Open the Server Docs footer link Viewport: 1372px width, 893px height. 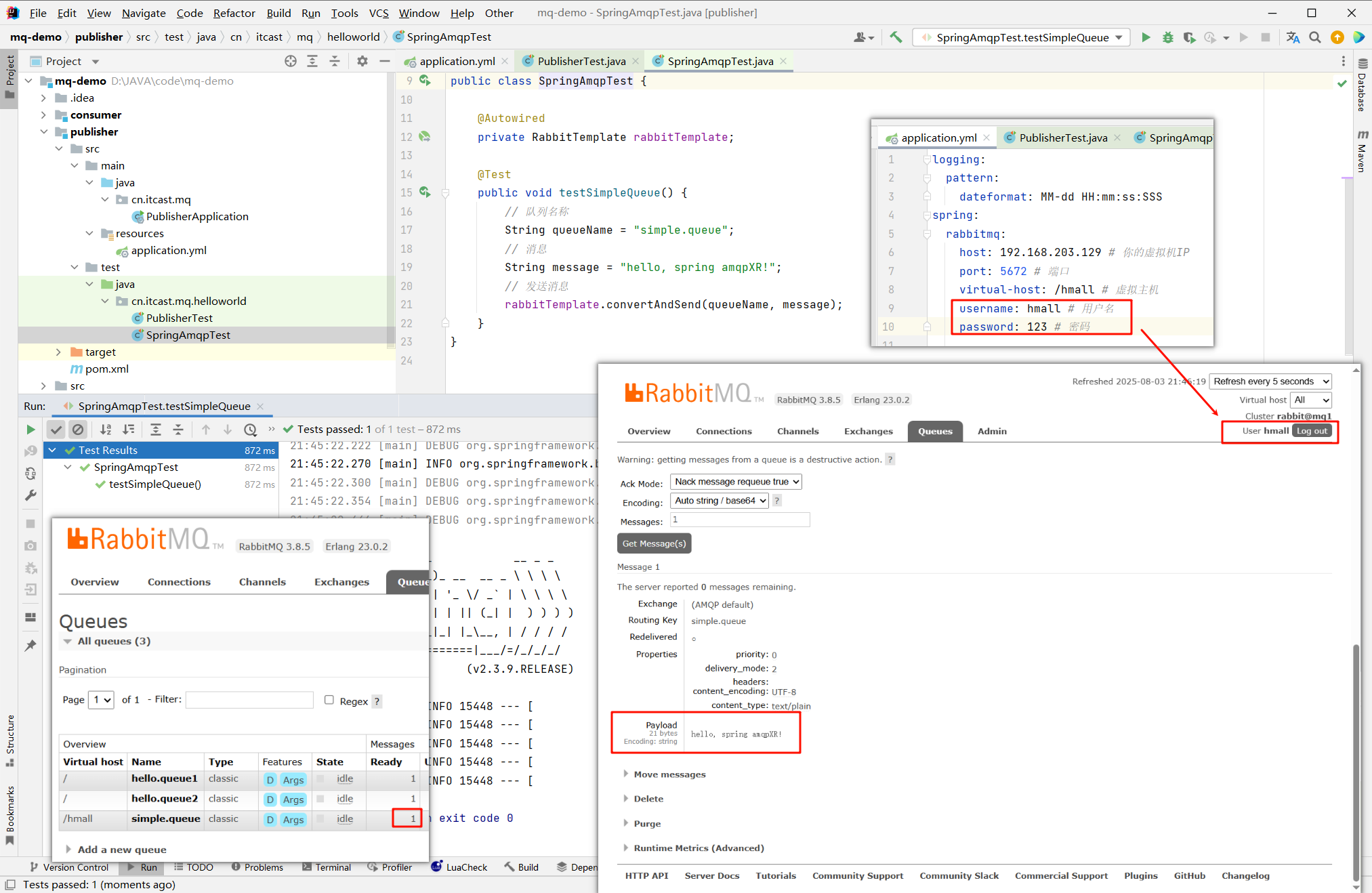click(x=711, y=876)
